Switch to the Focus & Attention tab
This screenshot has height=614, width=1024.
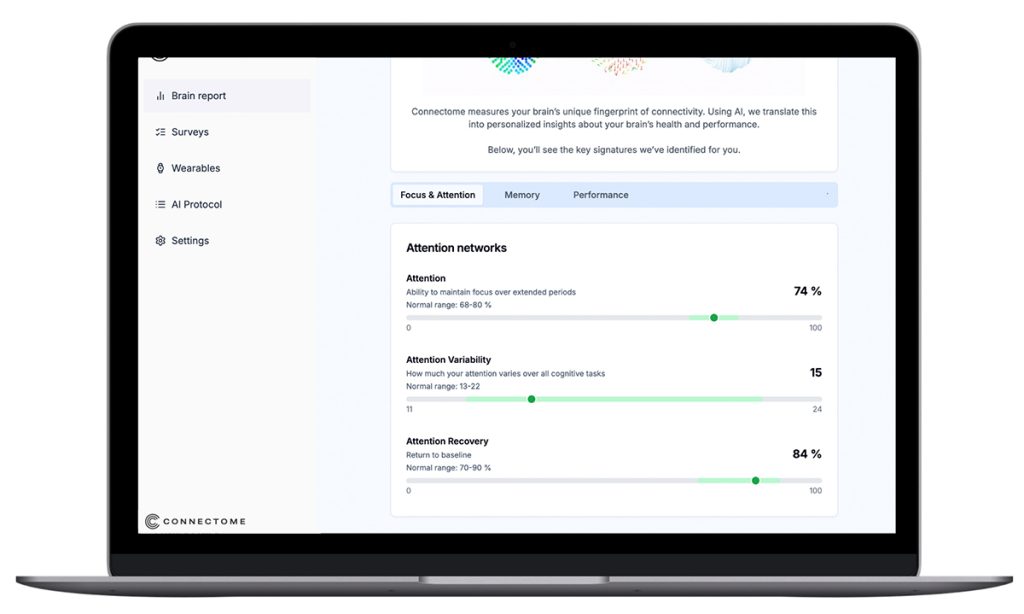pos(437,195)
